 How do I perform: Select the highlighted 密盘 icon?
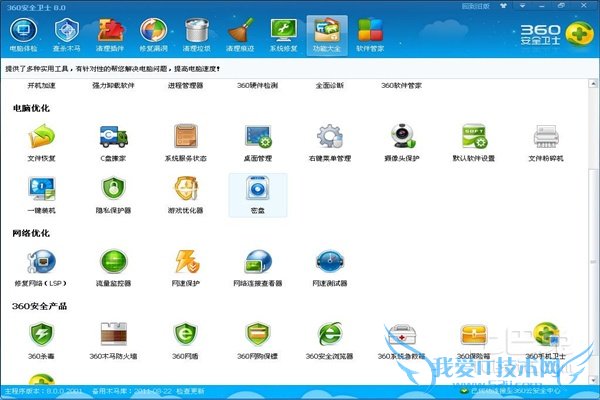[258, 195]
